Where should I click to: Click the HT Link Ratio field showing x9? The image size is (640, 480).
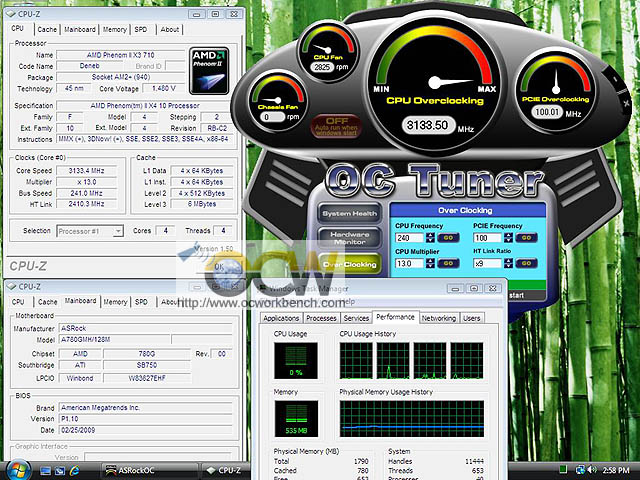pyautogui.click(x=488, y=263)
